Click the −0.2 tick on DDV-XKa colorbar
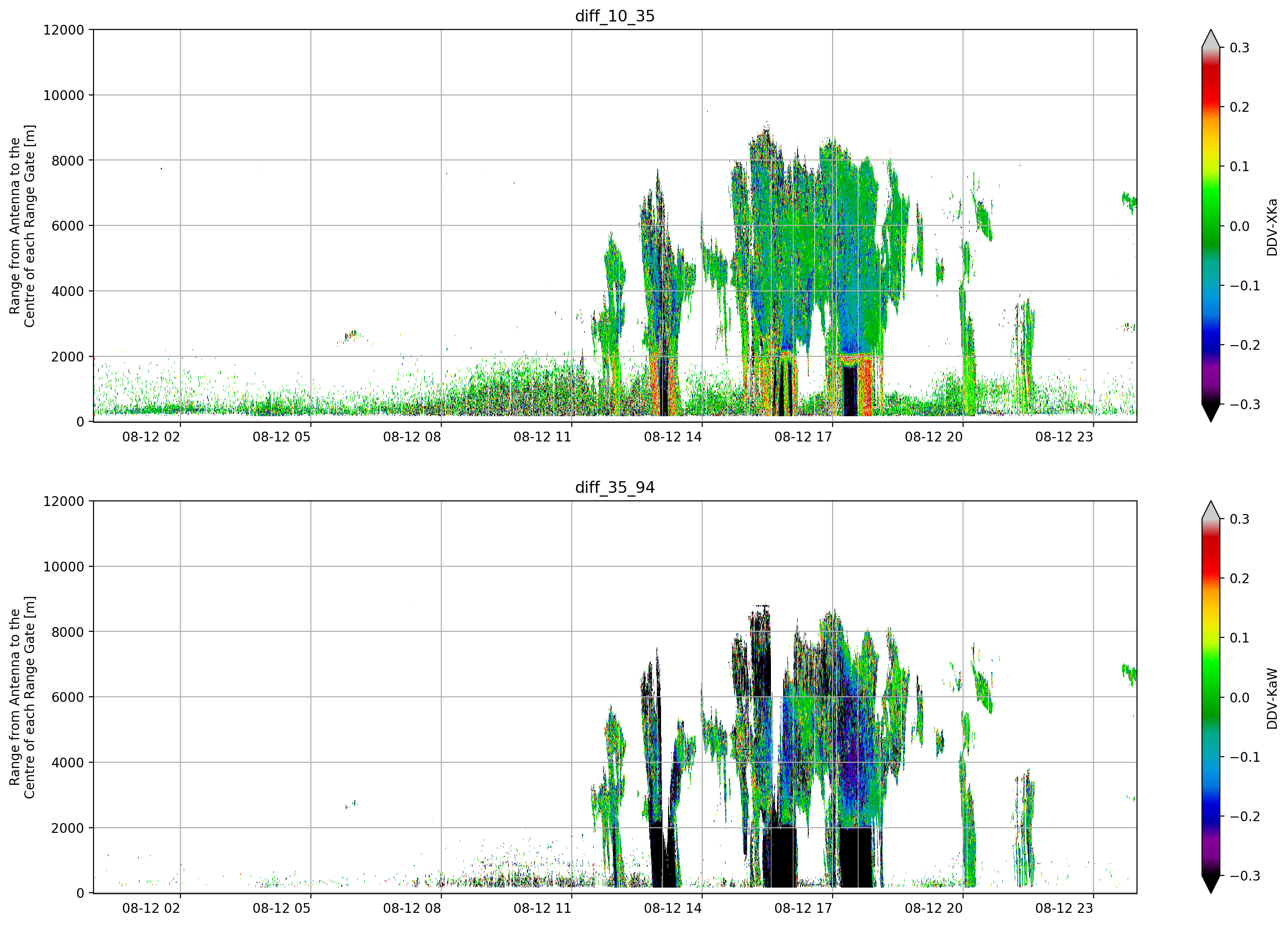Image resolution: width=1288 pixels, height=925 pixels. (x=1245, y=346)
